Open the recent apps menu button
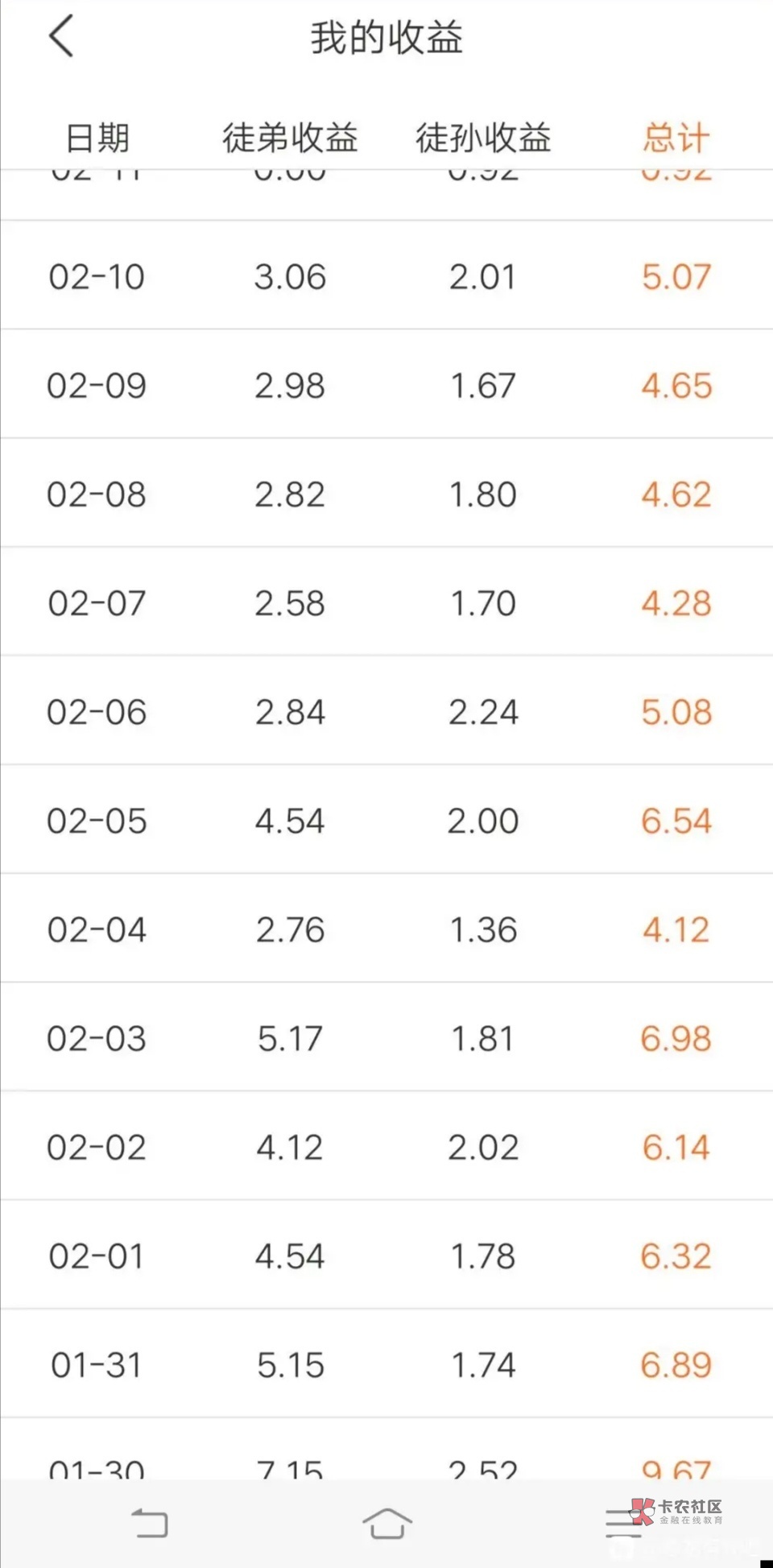 click(x=623, y=1523)
